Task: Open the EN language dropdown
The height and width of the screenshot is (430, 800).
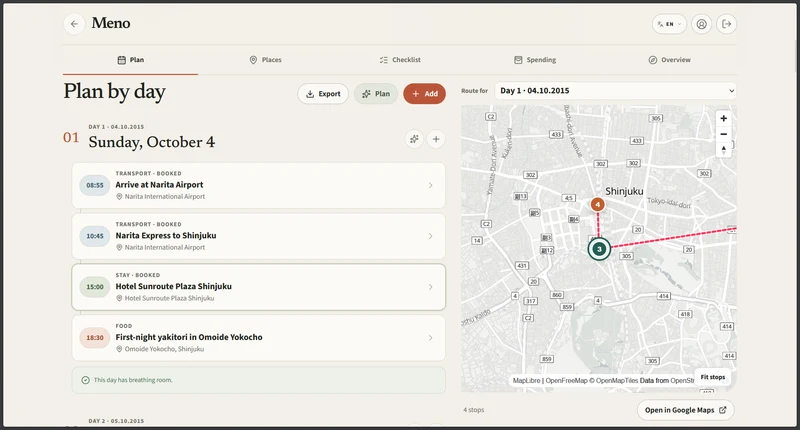Action: (669, 24)
